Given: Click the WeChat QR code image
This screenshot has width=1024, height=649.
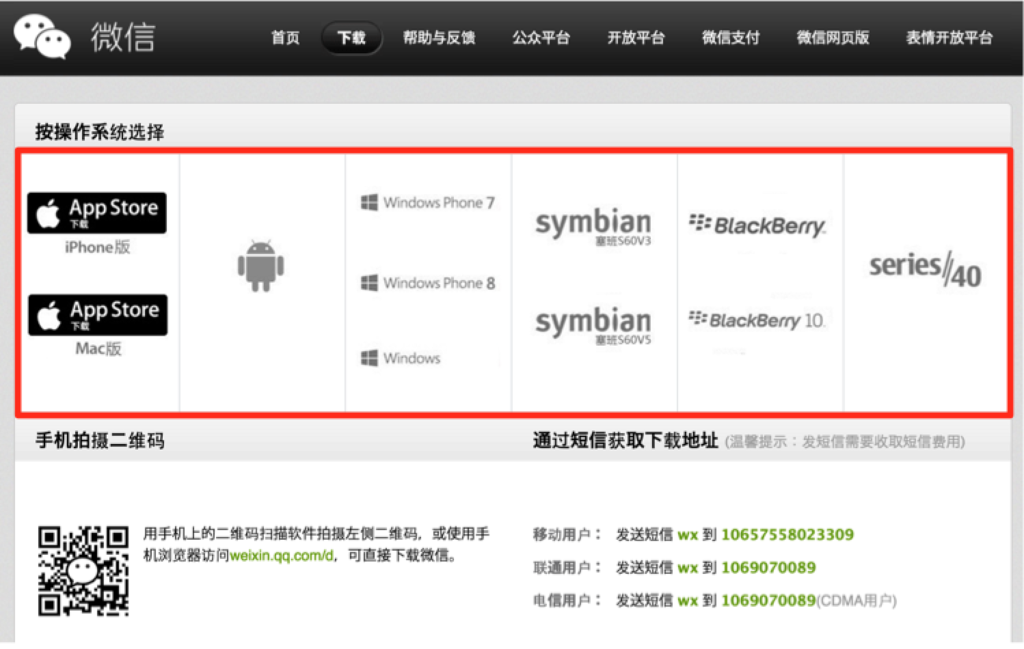Looking at the screenshot, I should 83,571.
